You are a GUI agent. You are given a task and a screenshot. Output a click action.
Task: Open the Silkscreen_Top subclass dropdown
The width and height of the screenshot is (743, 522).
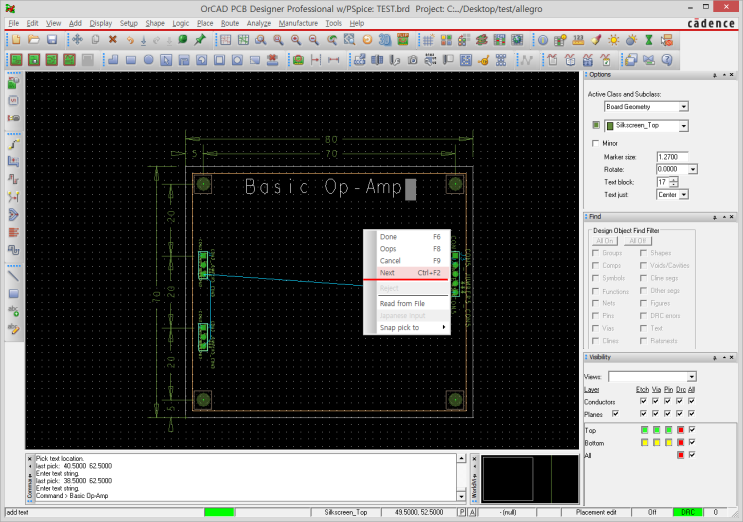pyautogui.click(x=683, y=126)
